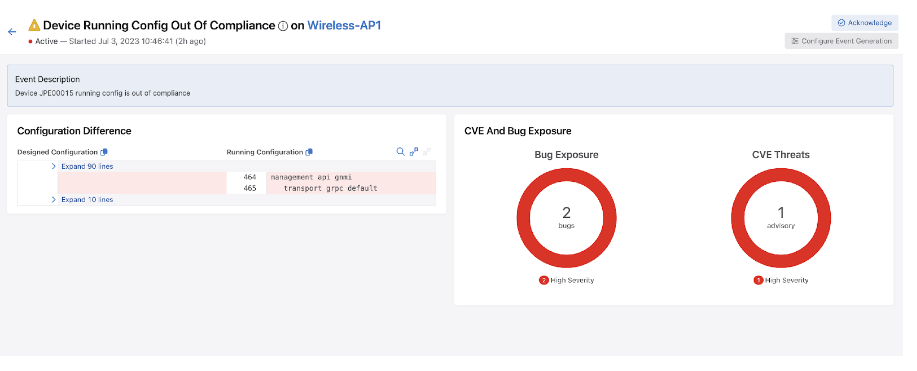Click the yellow warning triangle icon

[x=35, y=25]
